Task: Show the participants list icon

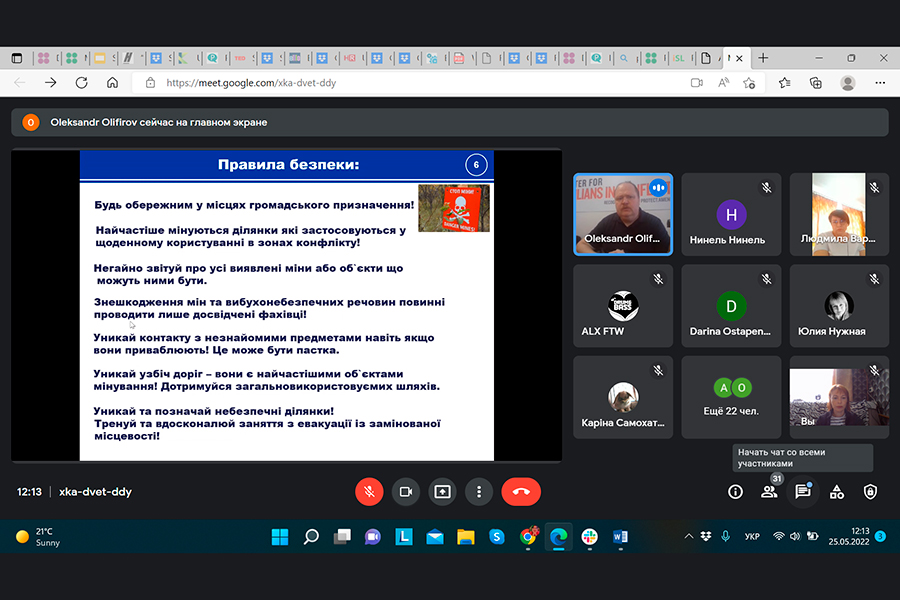Action: pyautogui.click(x=769, y=492)
